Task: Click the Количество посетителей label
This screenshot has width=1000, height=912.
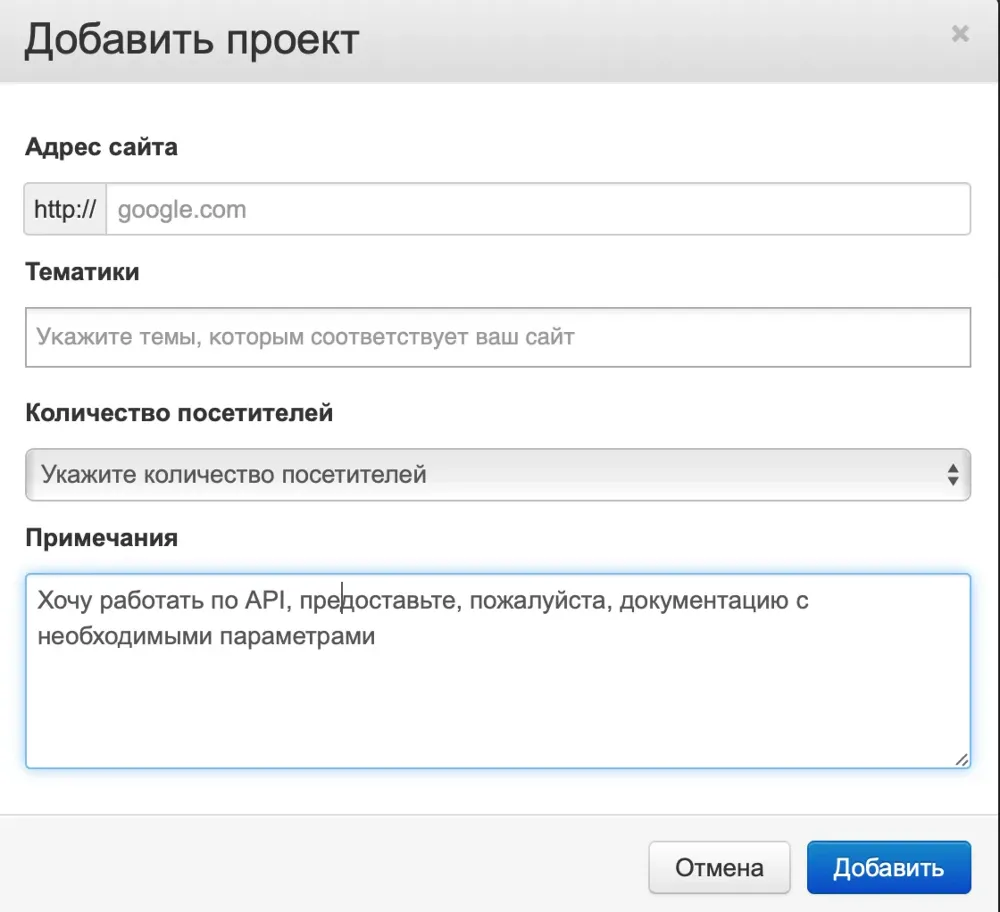Action: (x=179, y=413)
